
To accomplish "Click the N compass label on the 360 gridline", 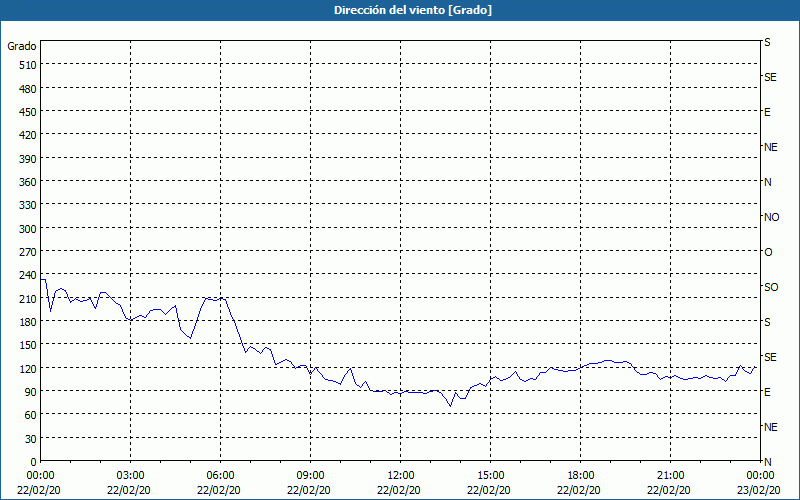I will tap(768, 182).
